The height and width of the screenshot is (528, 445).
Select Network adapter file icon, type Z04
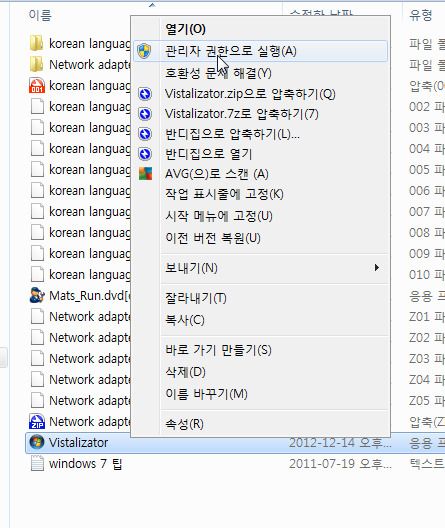tap(37, 380)
